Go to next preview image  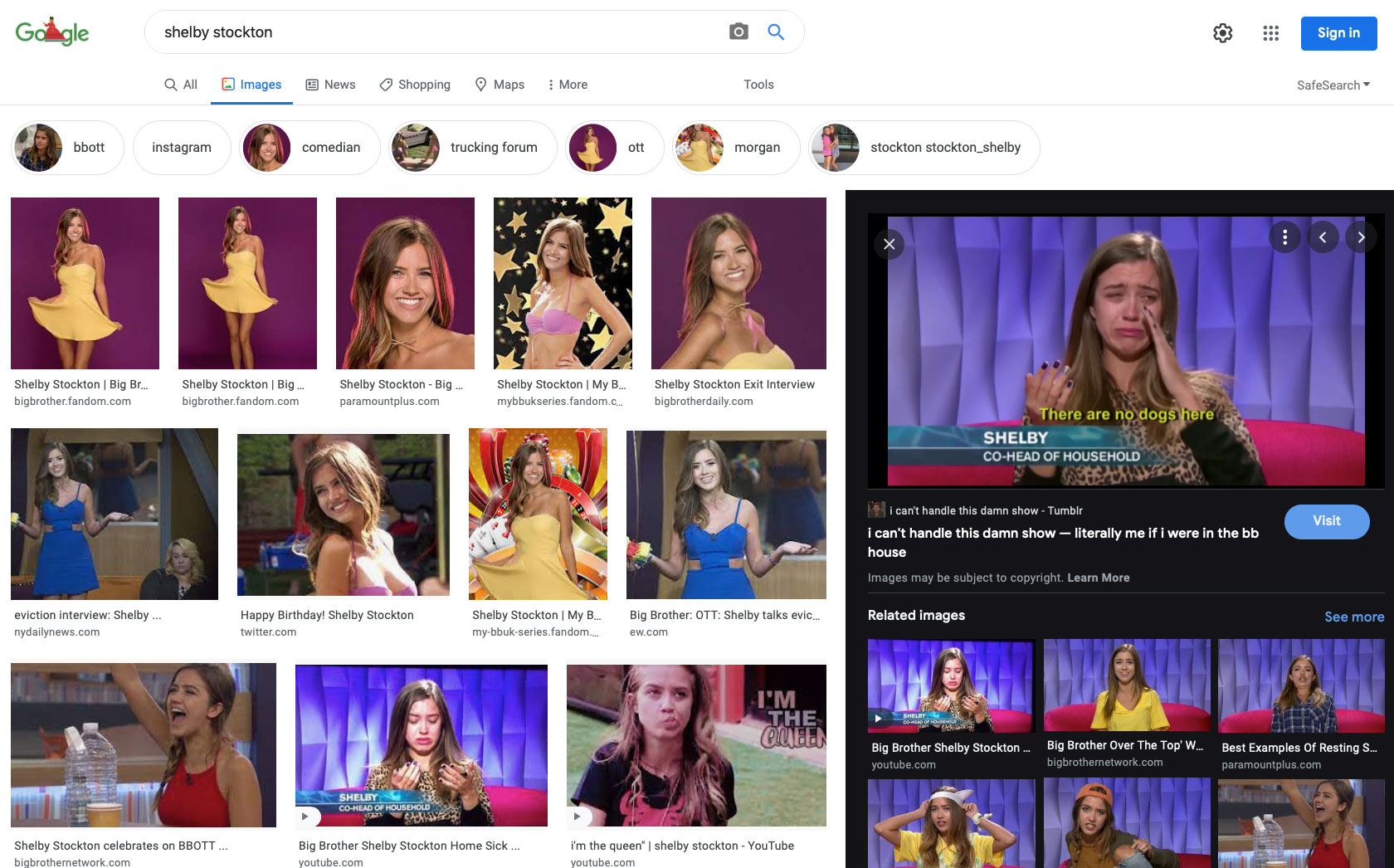[x=1361, y=237]
